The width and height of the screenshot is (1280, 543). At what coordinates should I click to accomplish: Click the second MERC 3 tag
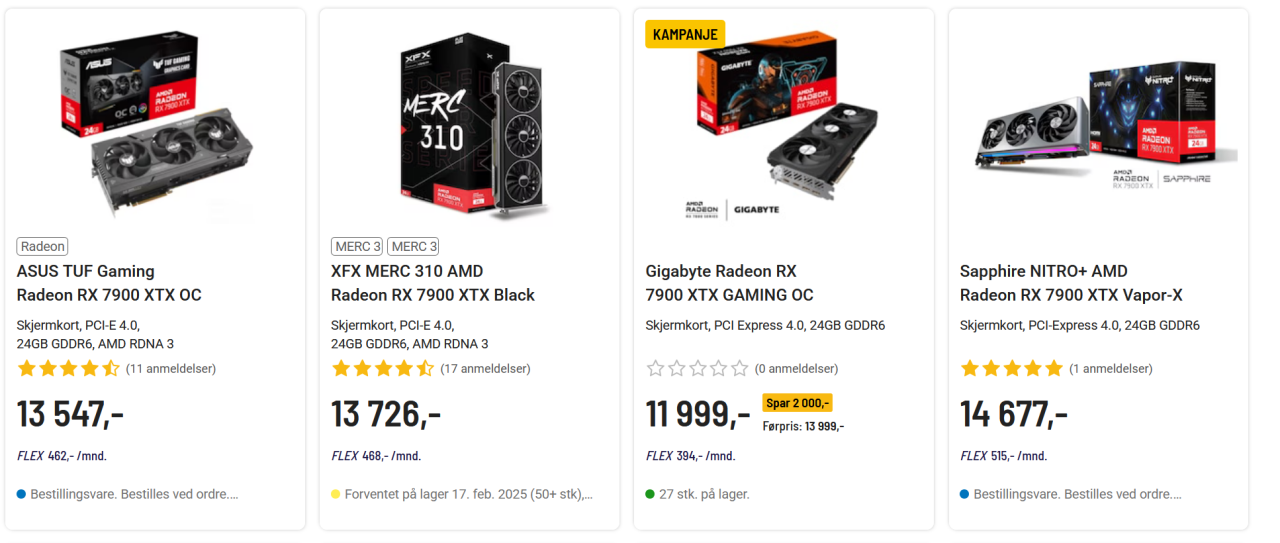413,246
